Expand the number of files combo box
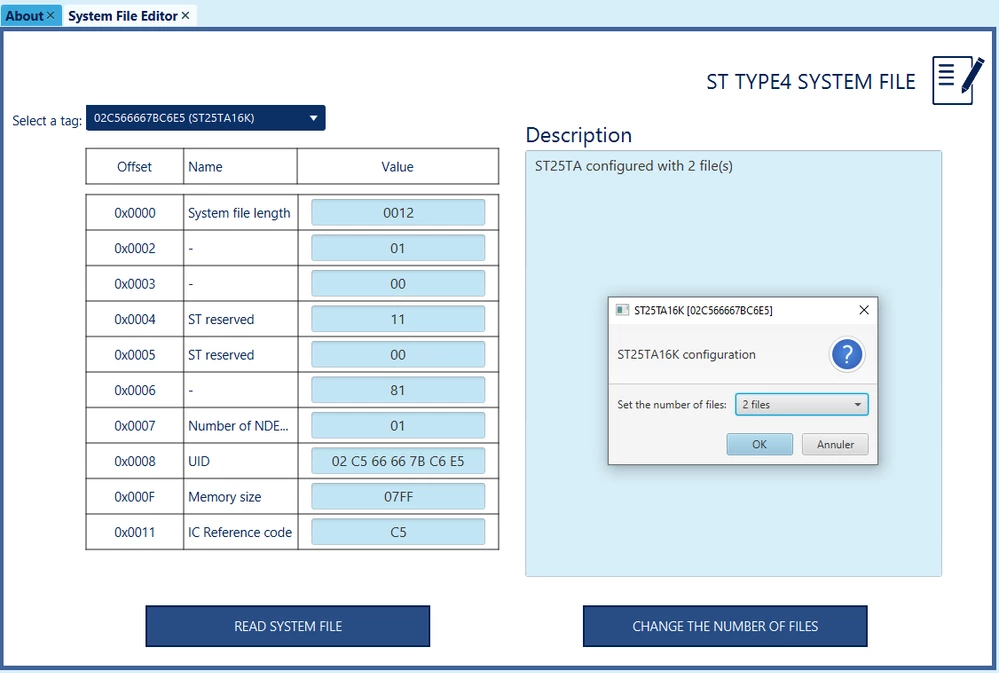Image resolution: width=999 pixels, height=673 pixels. click(801, 405)
